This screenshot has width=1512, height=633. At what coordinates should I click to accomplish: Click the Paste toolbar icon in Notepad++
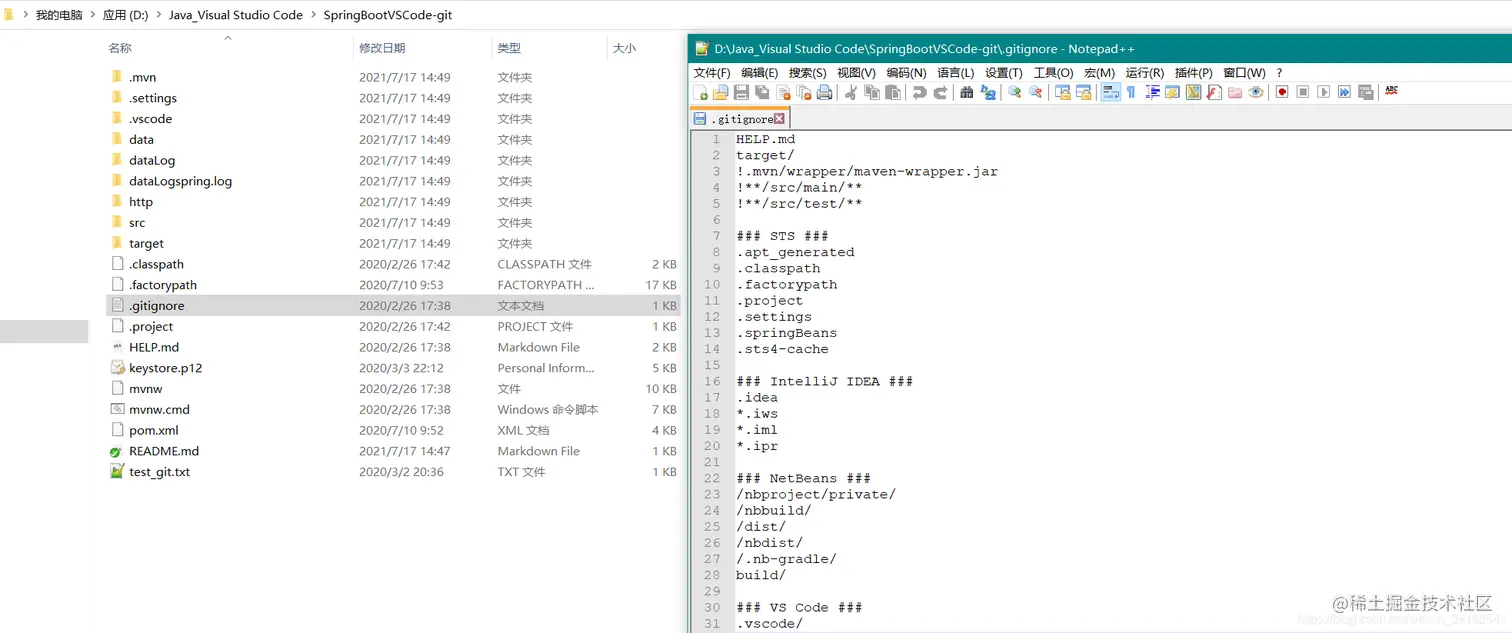coord(893,92)
